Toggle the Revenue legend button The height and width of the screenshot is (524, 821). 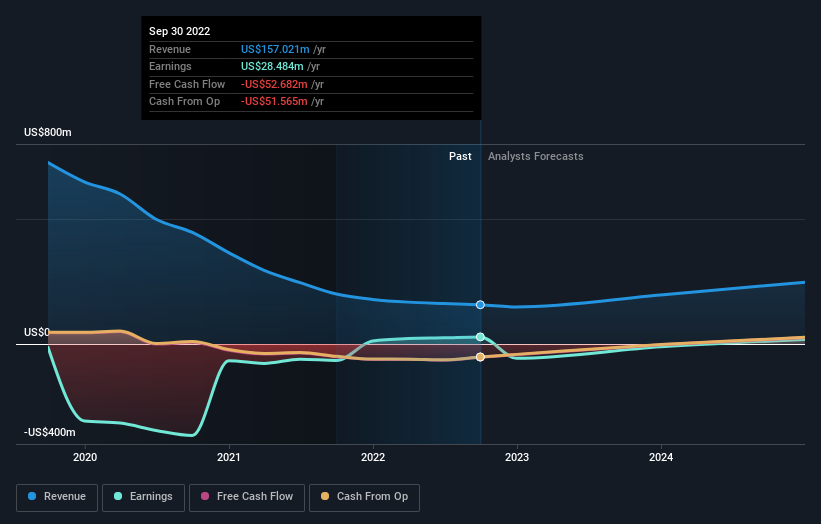(57, 497)
